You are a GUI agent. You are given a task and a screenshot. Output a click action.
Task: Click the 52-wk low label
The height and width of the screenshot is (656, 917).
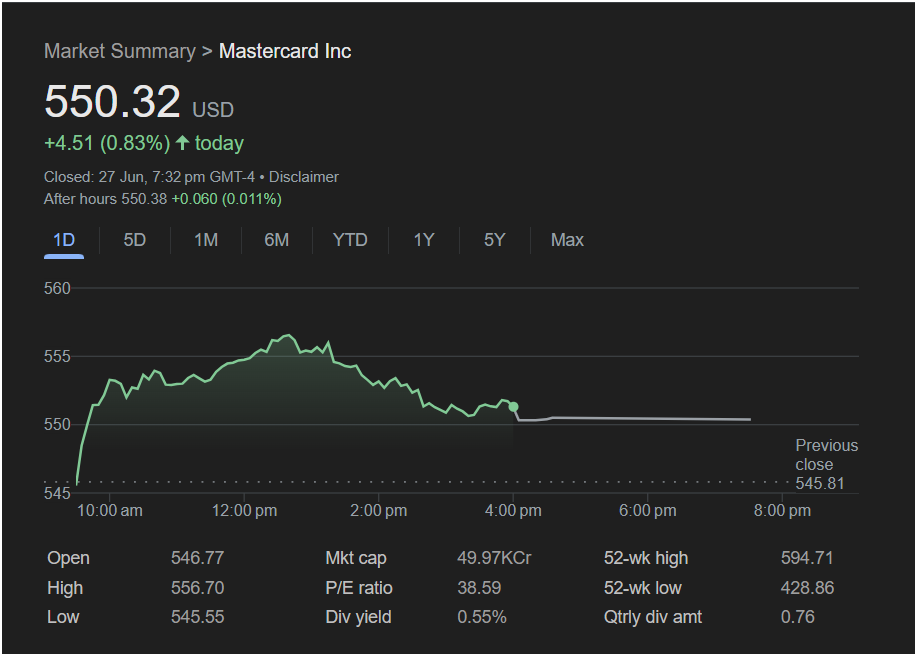[x=642, y=588]
